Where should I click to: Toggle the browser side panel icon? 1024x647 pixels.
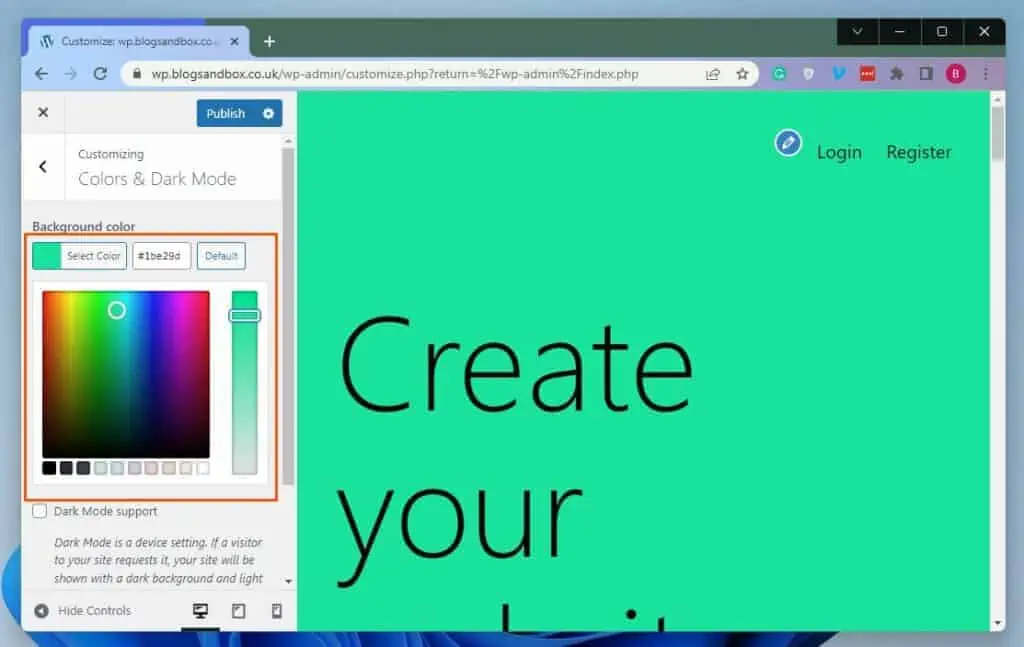tap(926, 74)
